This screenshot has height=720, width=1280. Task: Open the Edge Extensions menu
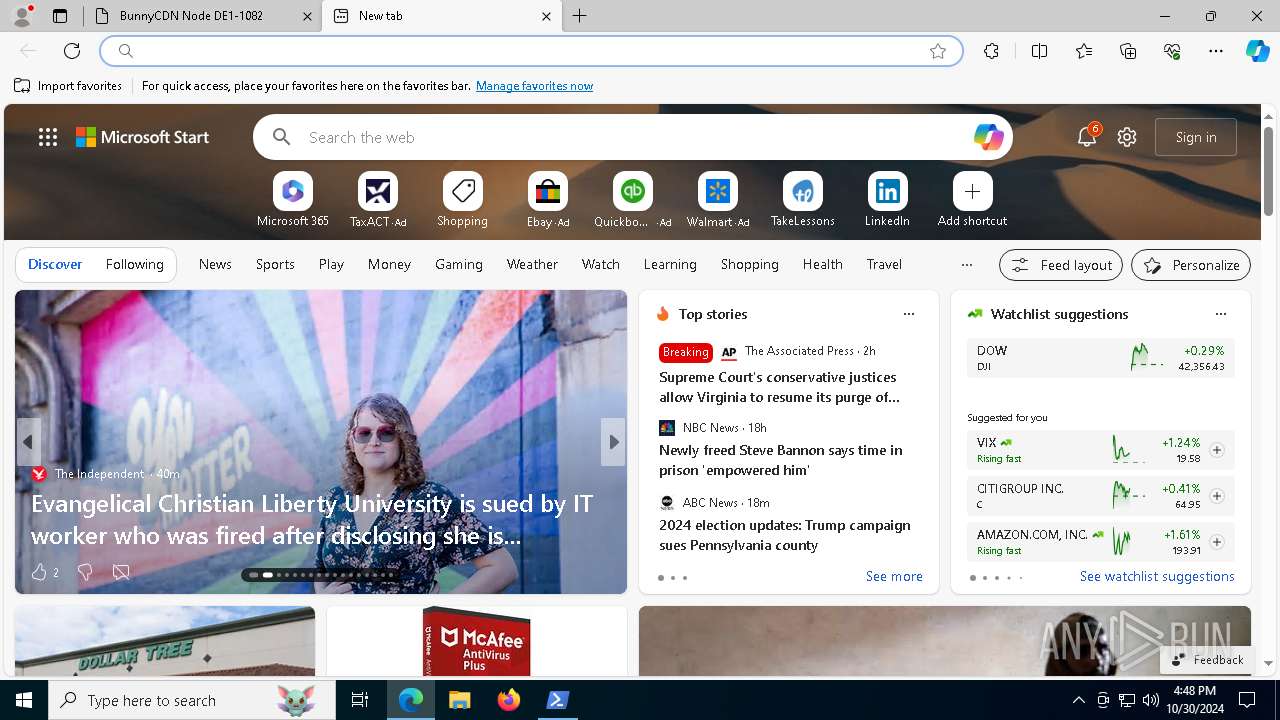click(991, 51)
